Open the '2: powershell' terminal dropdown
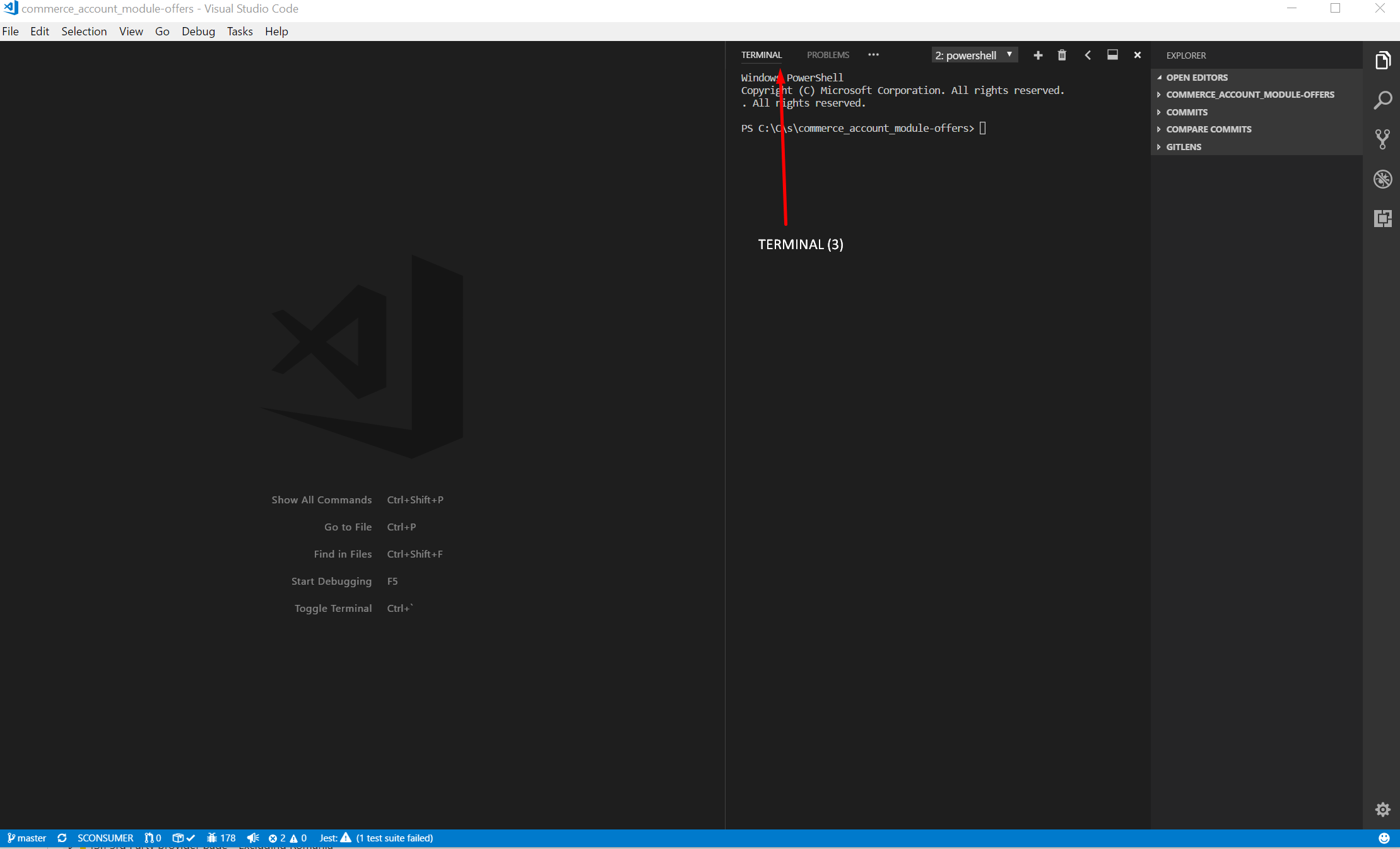The width and height of the screenshot is (1400, 849). point(974,56)
